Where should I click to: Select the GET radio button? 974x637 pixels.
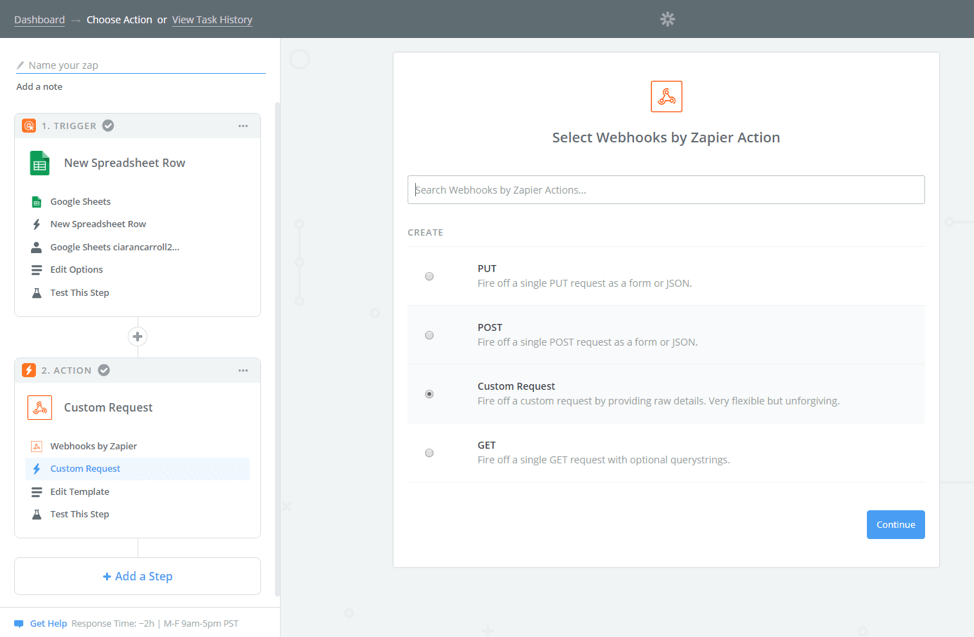(x=429, y=453)
